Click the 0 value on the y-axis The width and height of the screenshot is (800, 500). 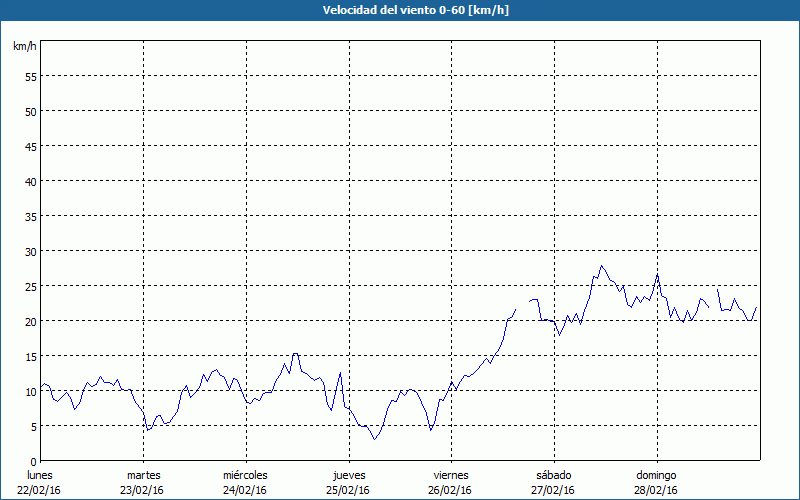(x=33, y=461)
